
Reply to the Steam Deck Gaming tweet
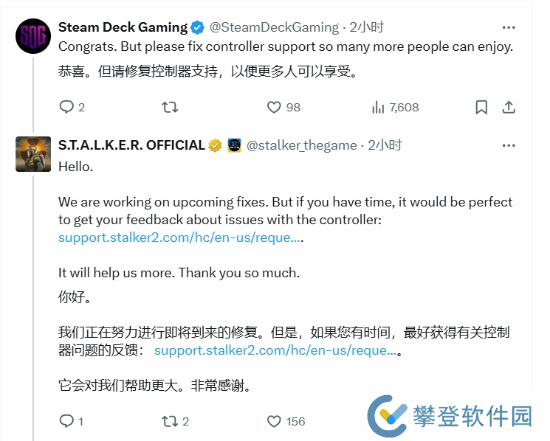(x=67, y=107)
